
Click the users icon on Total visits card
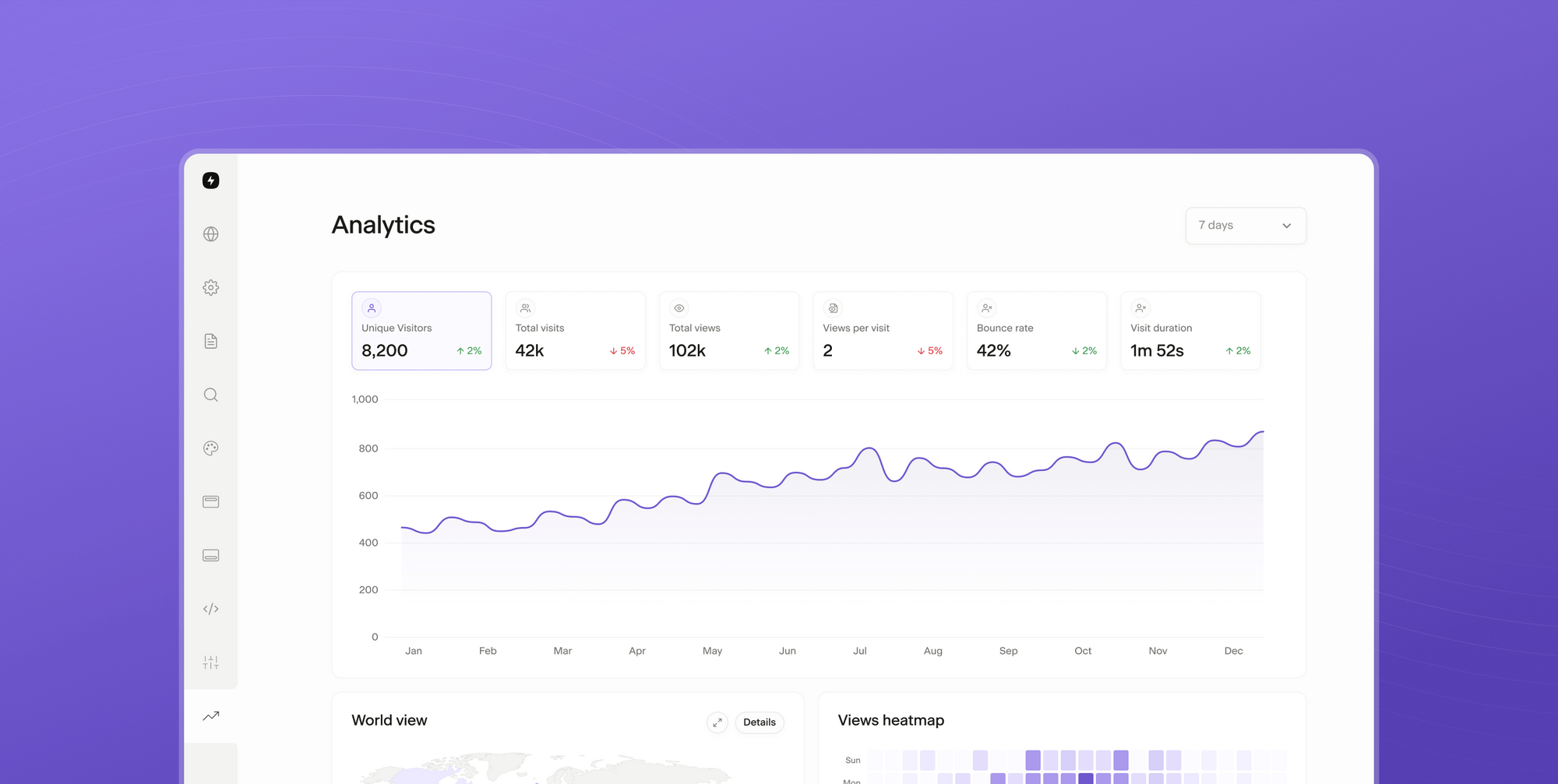coord(525,308)
